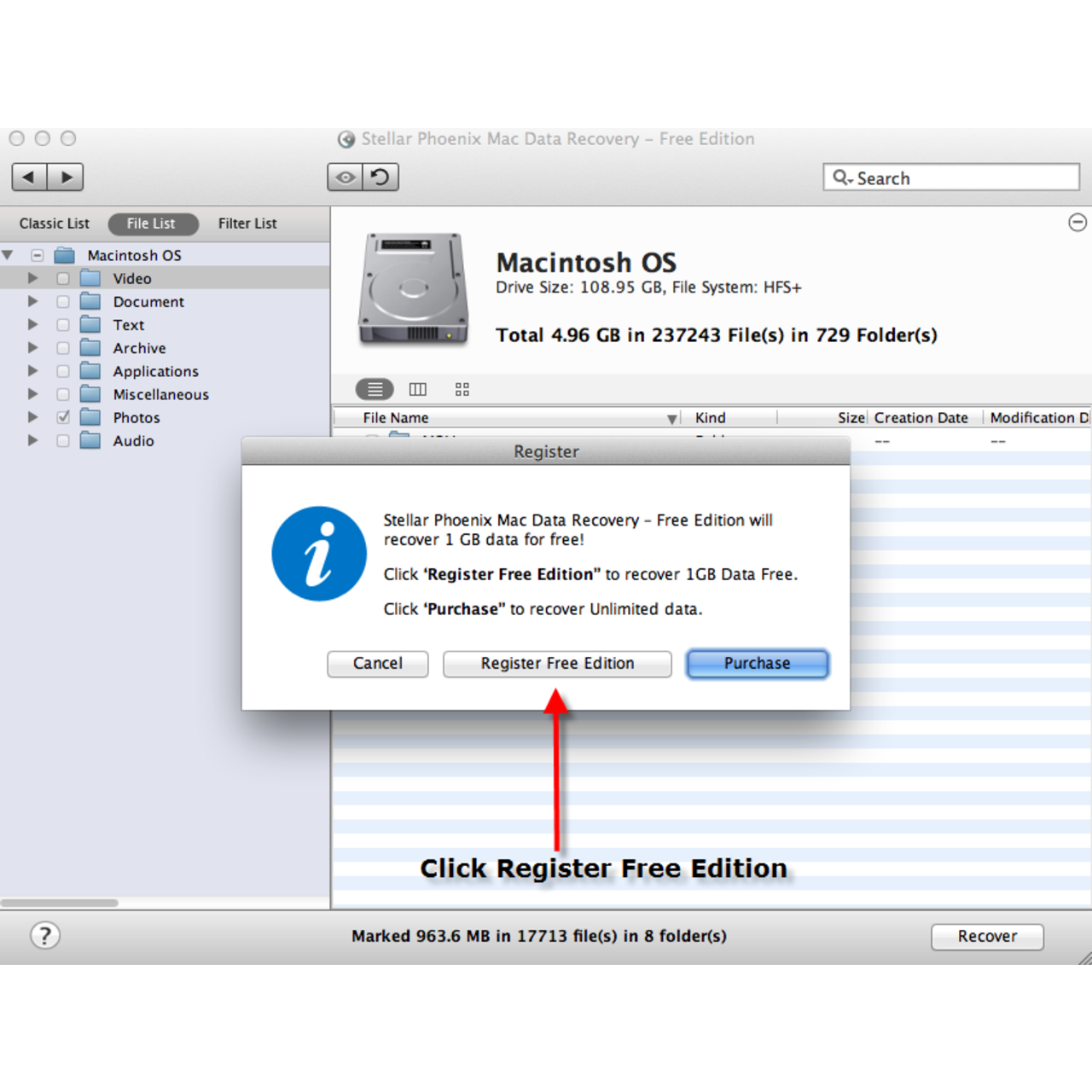The width and height of the screenshot is (1092, 1092).
Task: Switch to list view icon
Action: point(375,389)
